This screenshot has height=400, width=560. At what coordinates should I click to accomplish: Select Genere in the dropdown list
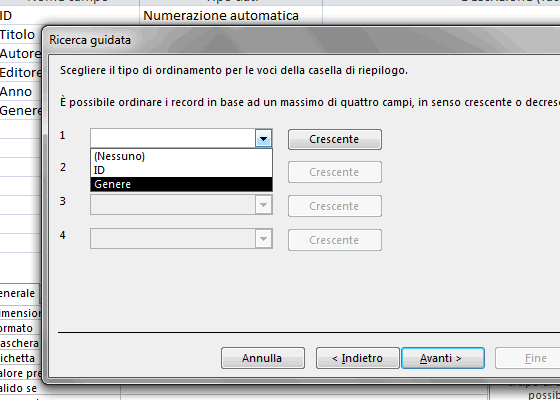181,184
